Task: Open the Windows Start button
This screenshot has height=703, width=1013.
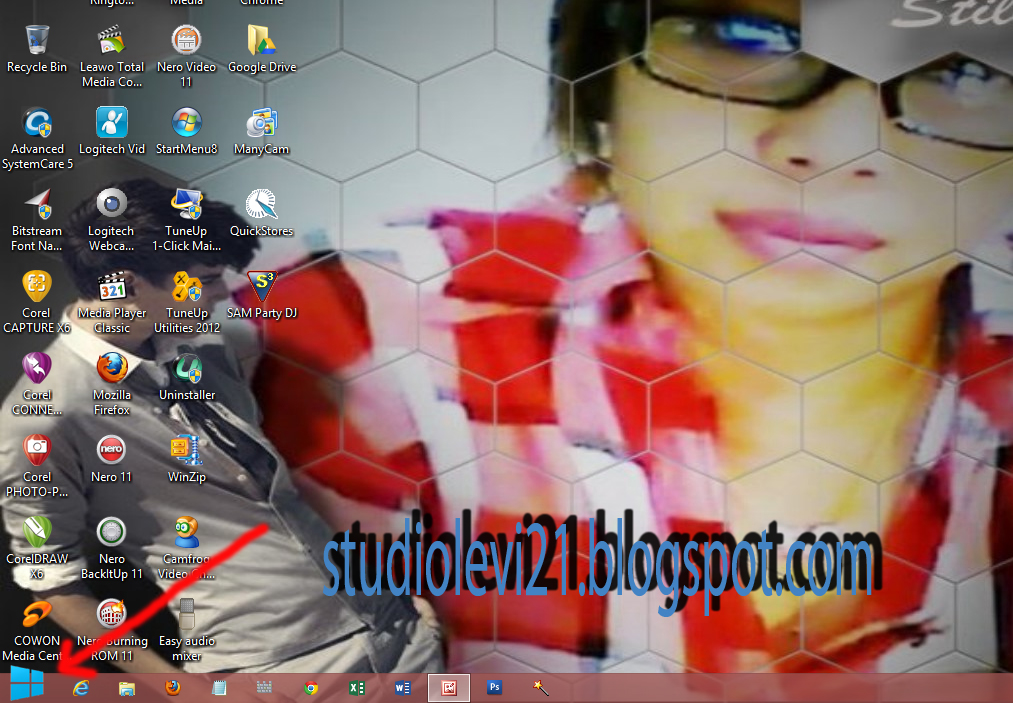Action: coord(27,684)
